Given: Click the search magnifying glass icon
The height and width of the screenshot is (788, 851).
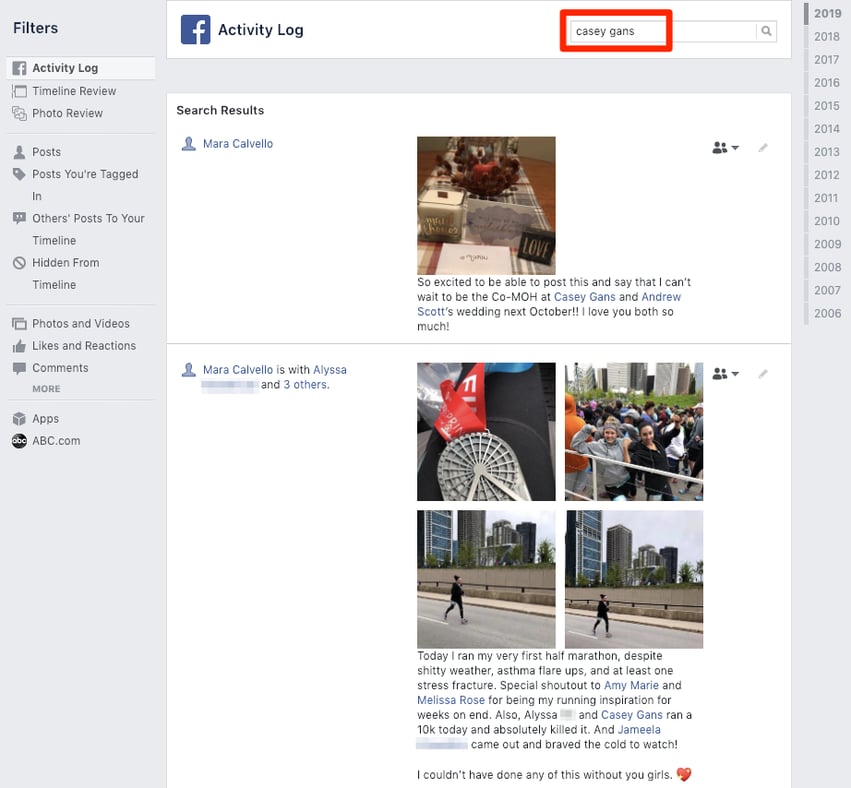Looking at the screenshot, I should pyautogui.click(x=765, y=31).
